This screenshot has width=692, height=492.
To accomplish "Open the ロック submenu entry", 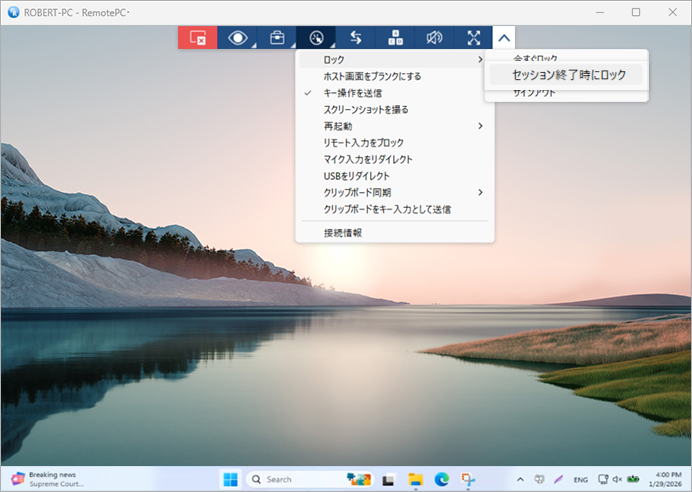I will (392, 60).
